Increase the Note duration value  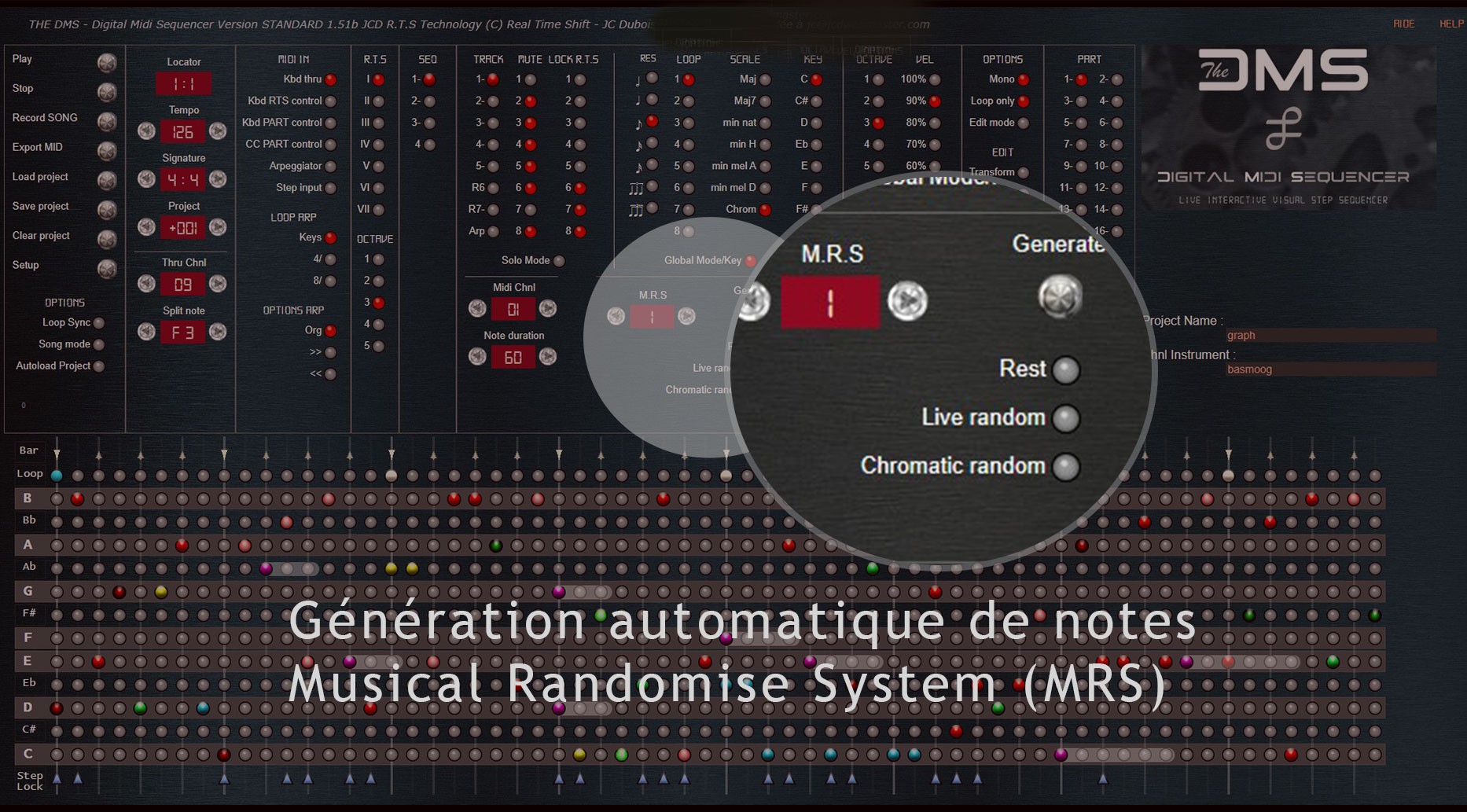point(548,357)
